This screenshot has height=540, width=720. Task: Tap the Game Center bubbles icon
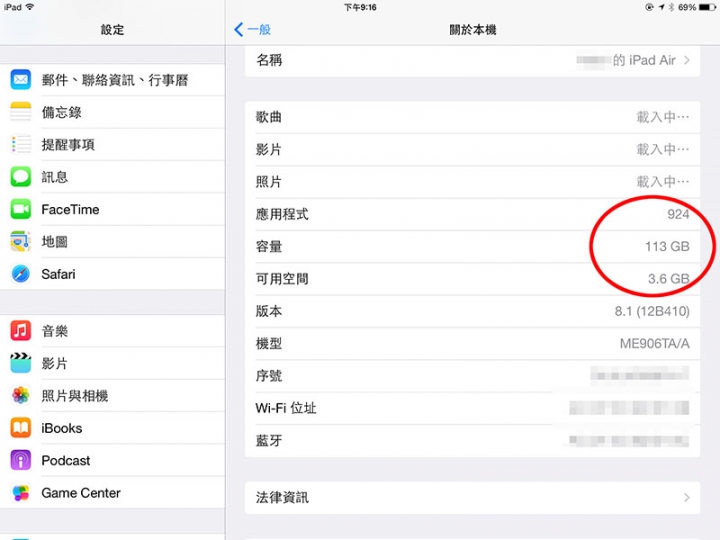click(21, 493)
